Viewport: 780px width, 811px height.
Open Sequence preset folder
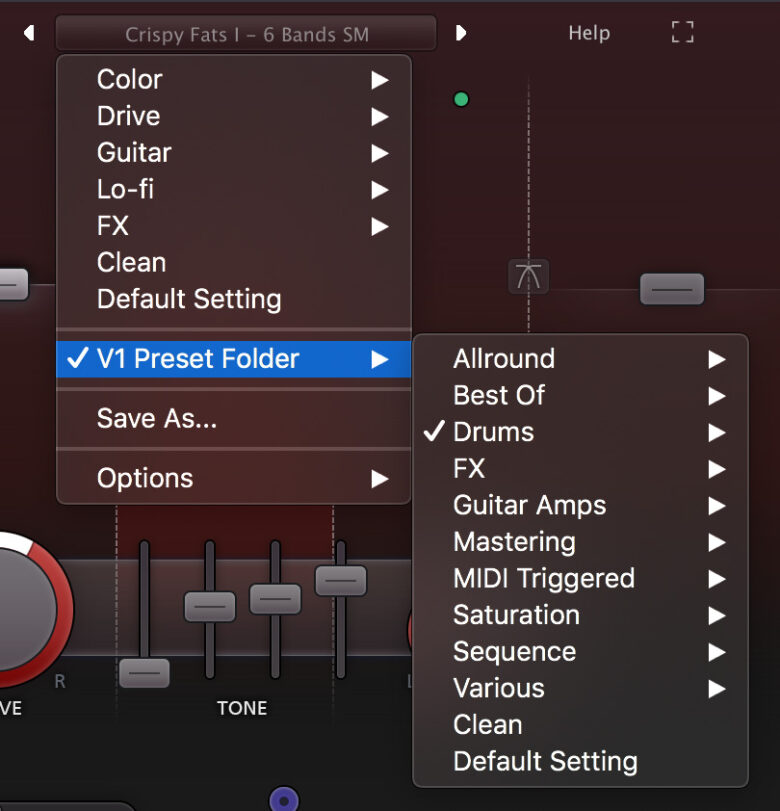[x=580, y=652]
